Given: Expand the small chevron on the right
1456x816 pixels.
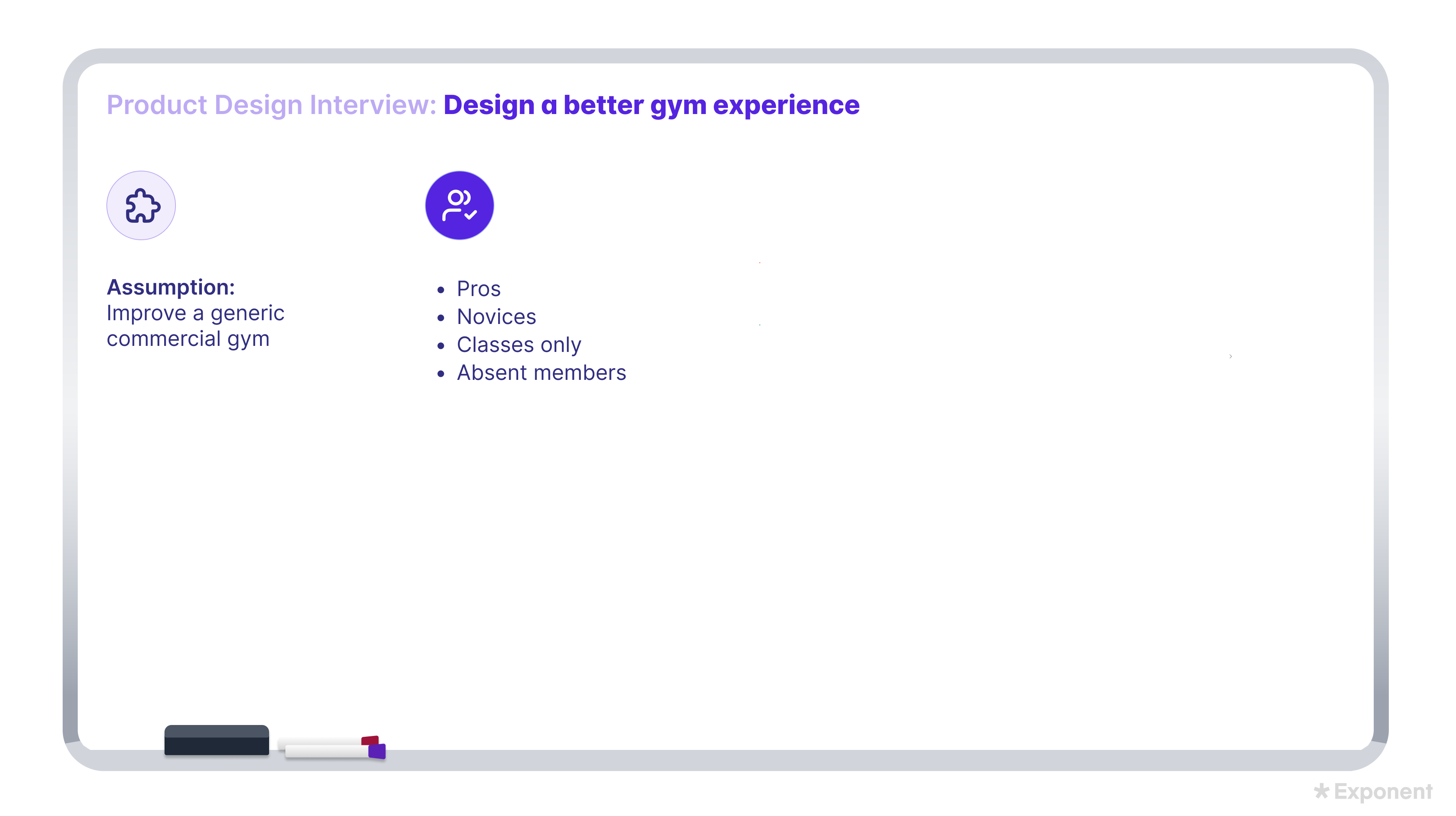Looking at the screenshot, I should click(x=1231, y=356).
